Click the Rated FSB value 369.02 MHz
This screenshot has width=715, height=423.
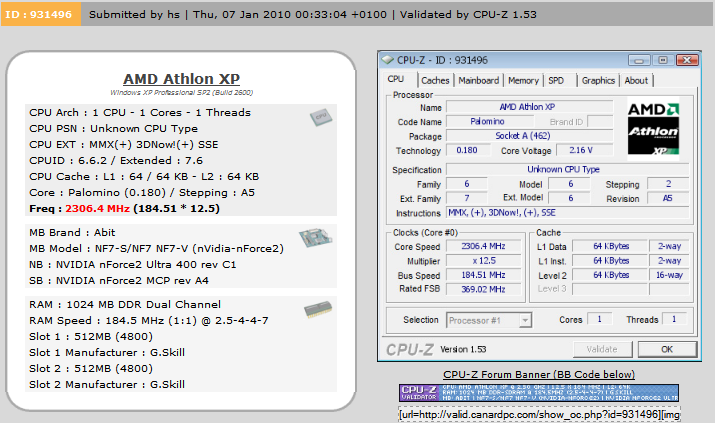pyautogui.click(x=483, y=289)
